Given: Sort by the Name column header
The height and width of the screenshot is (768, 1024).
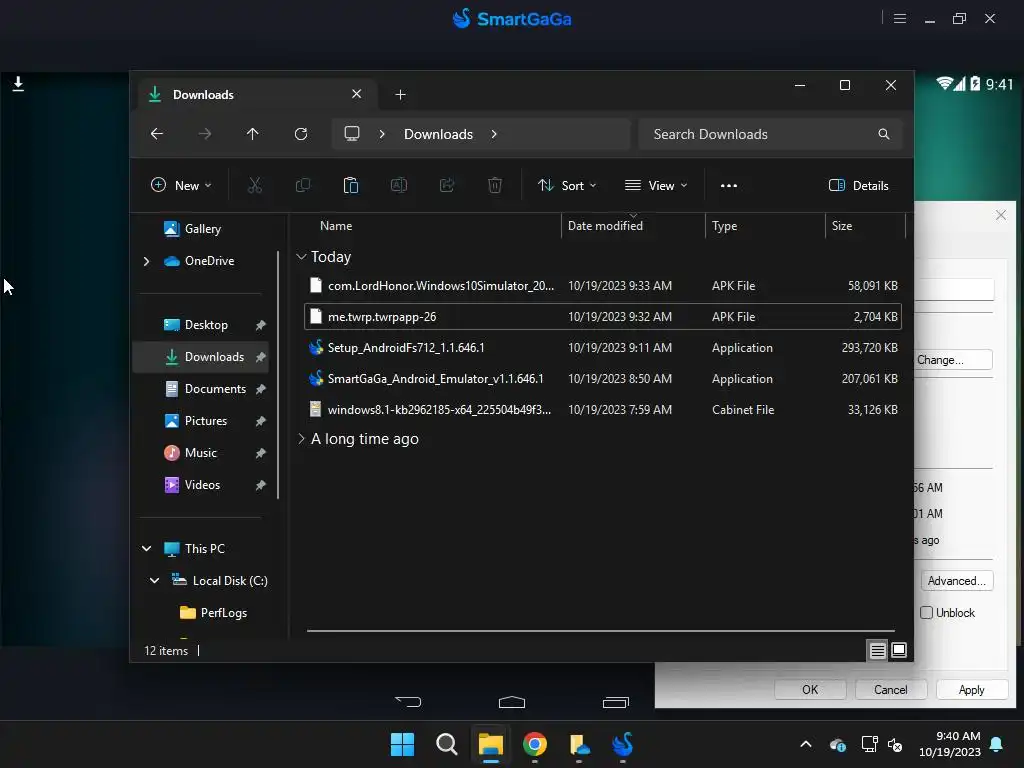Looking at the screenshot, I should pos(336,226).
